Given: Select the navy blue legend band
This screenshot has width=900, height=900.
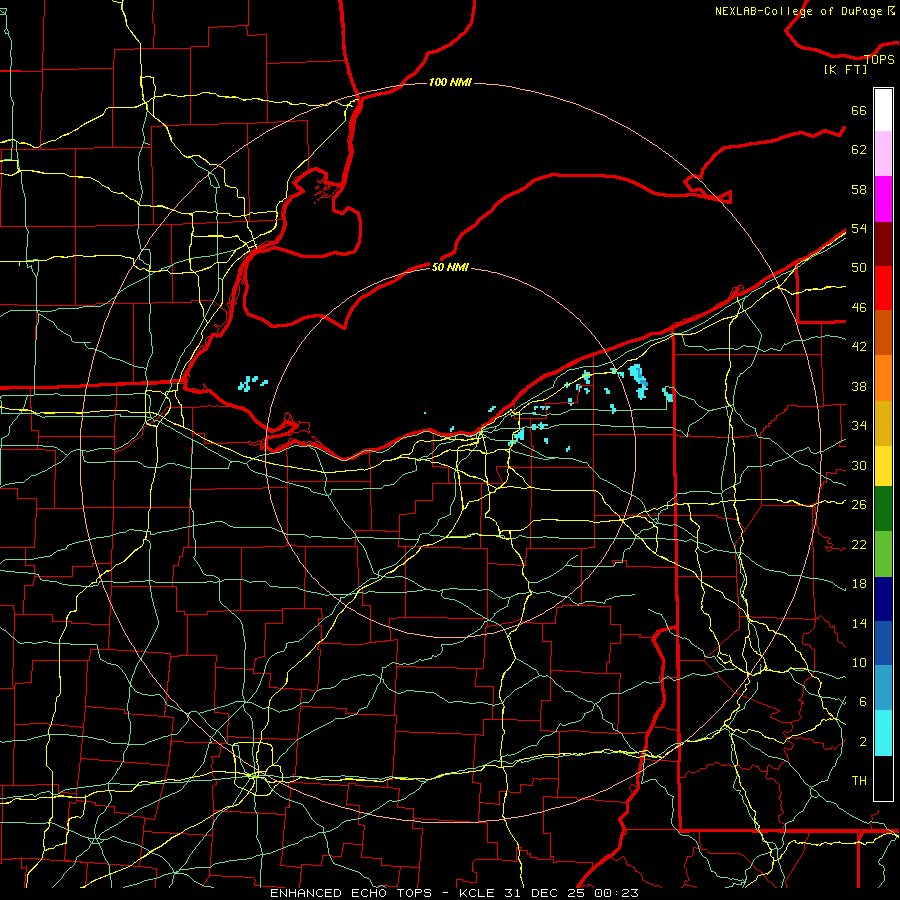Looking at the screenshot, I should coord(883,599).
